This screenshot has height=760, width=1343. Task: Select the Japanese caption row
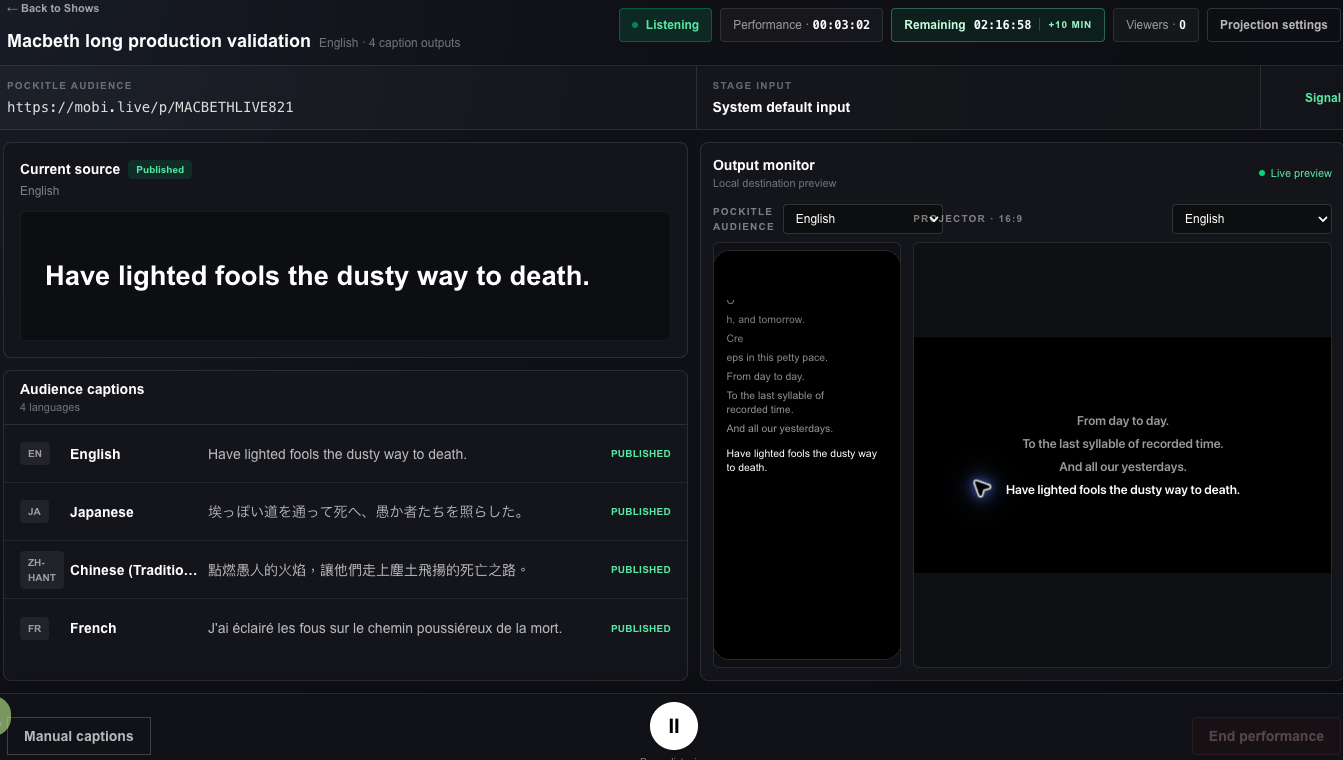[x=345, y=512]
